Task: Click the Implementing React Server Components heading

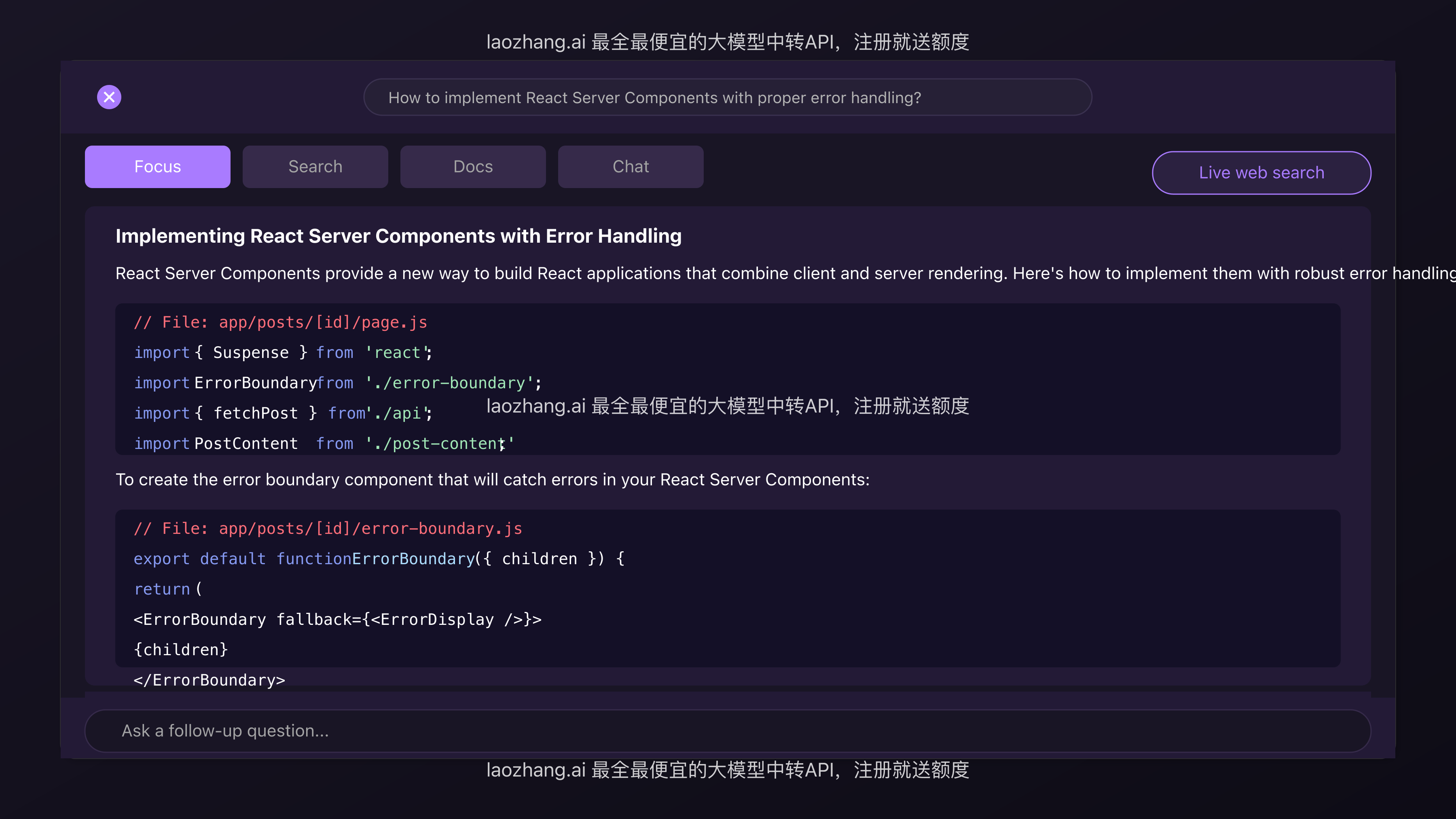Action: point(398,236)
